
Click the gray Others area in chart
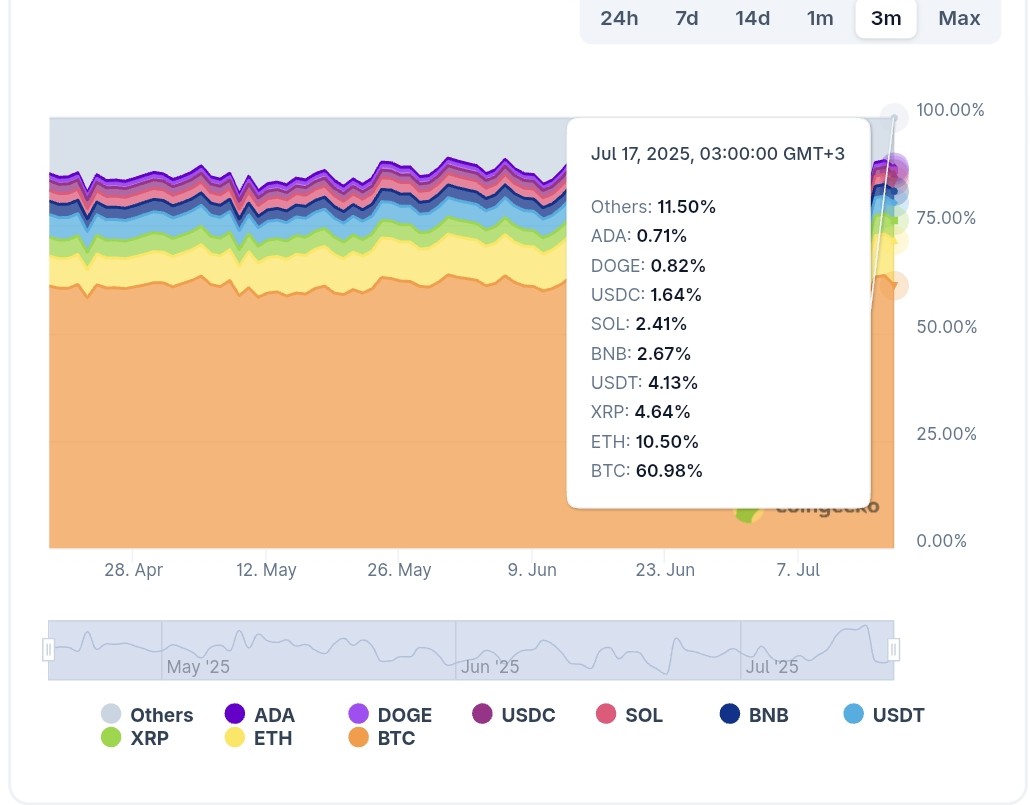309,143
